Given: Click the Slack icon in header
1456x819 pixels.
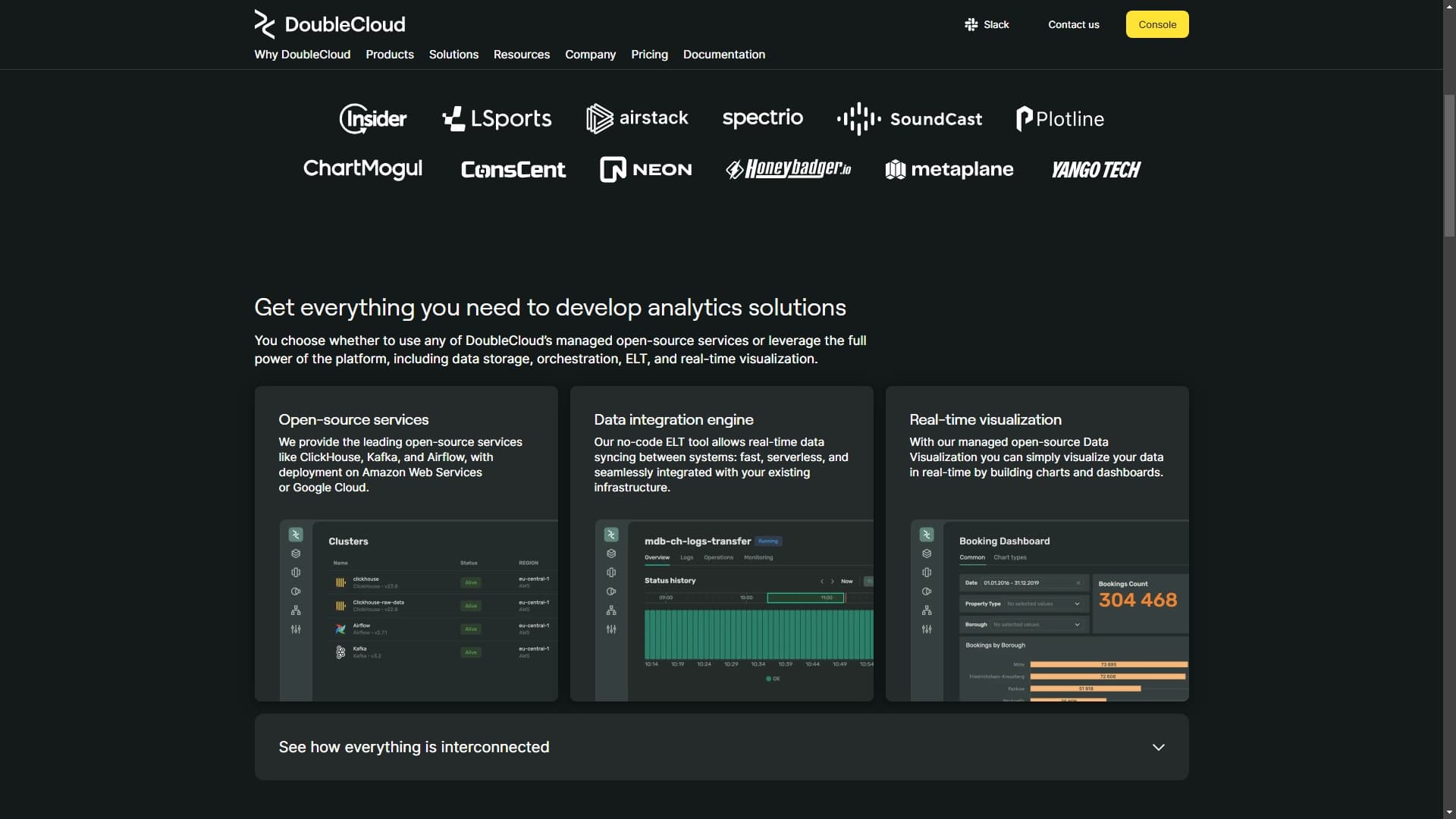Looking at the screenshot, I should coord(971,24).
